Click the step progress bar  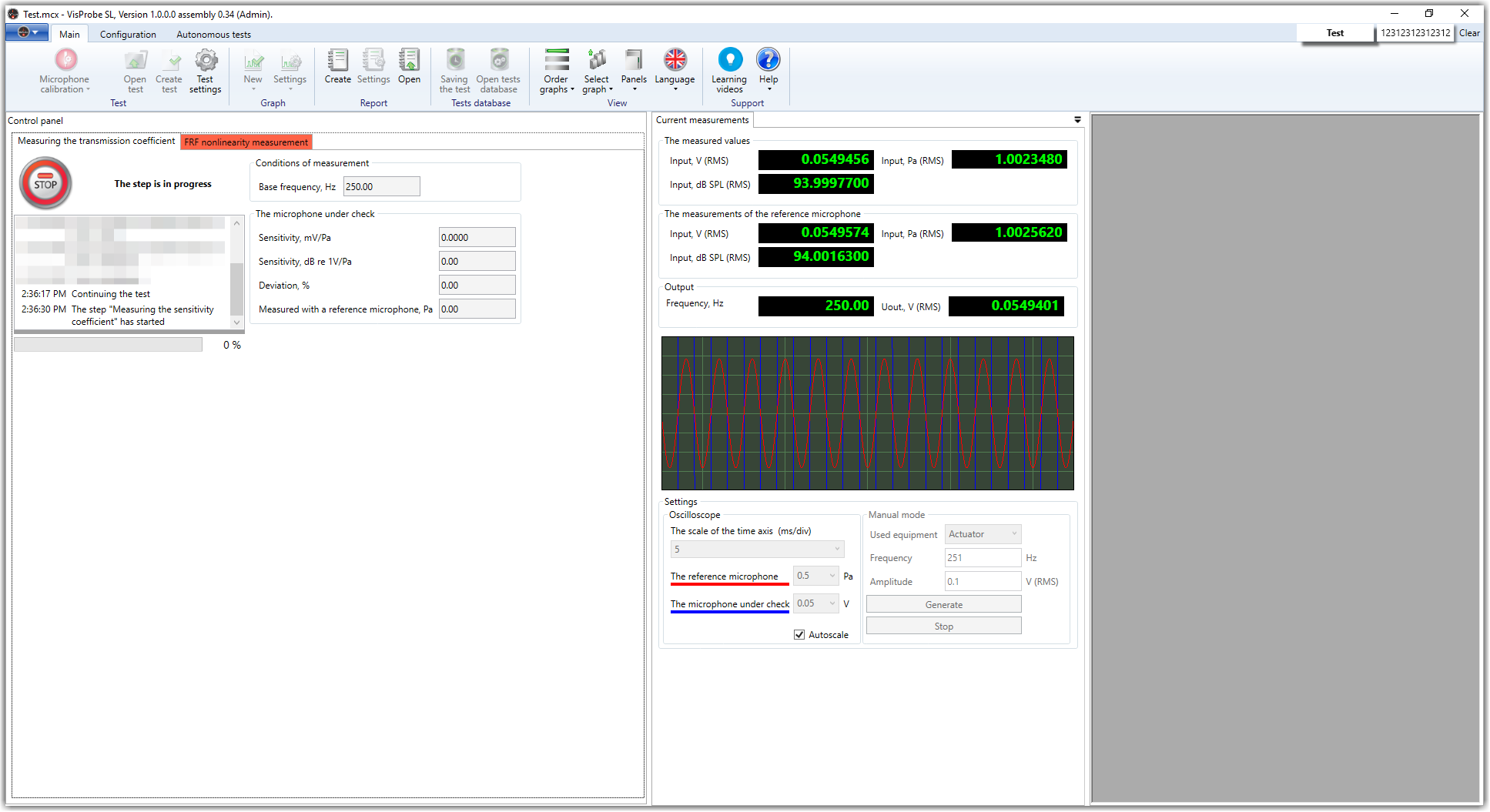[x=109, y=345]
